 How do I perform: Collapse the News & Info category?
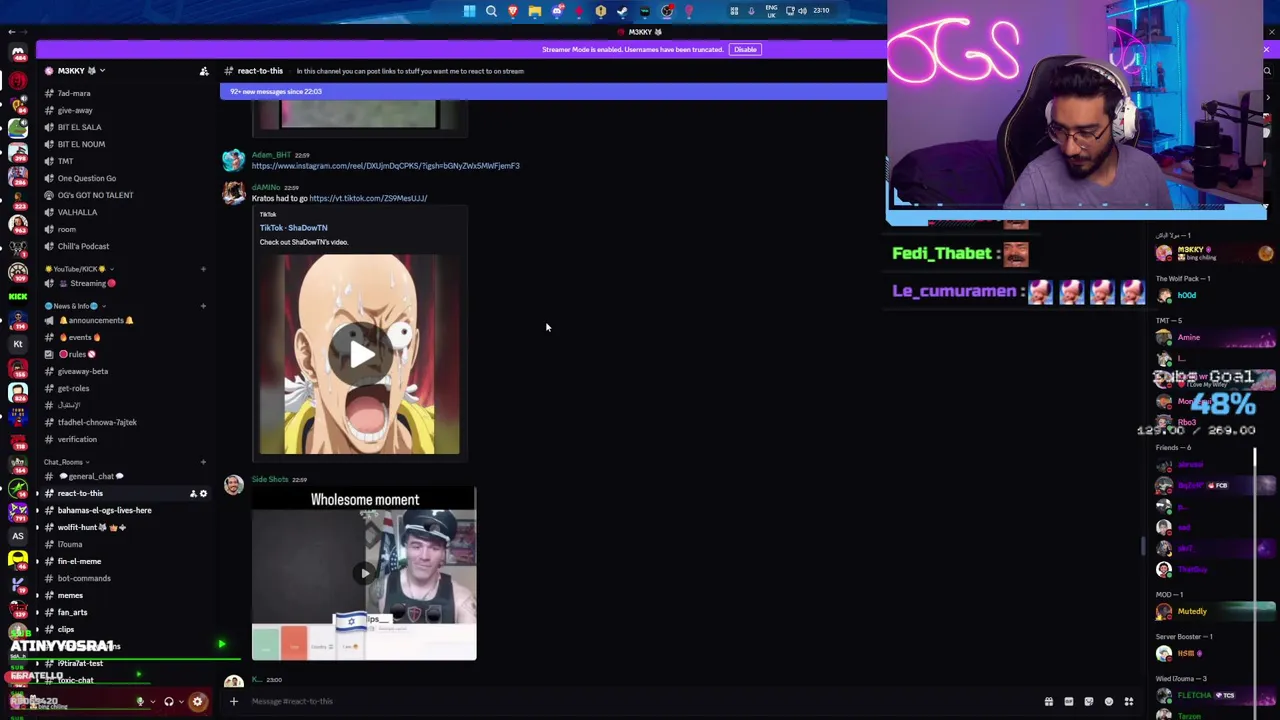73,306
